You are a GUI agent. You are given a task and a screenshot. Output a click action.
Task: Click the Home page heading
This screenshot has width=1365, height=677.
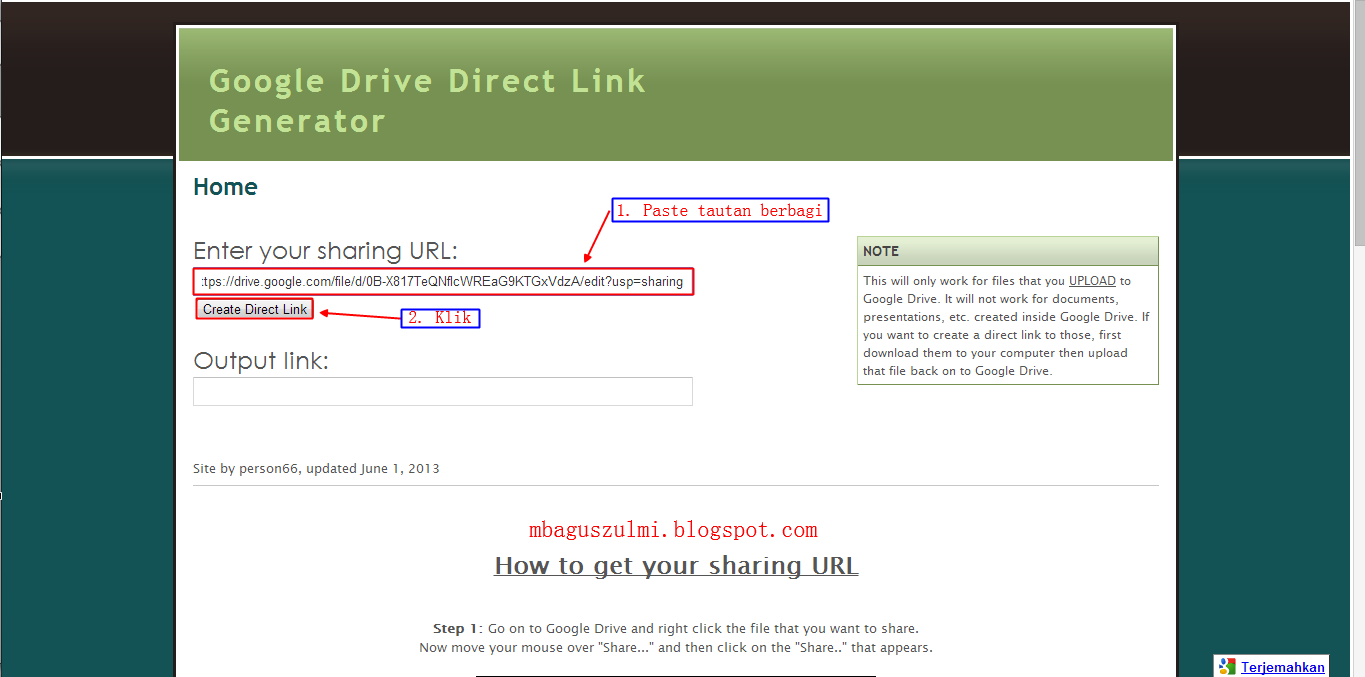225,187
